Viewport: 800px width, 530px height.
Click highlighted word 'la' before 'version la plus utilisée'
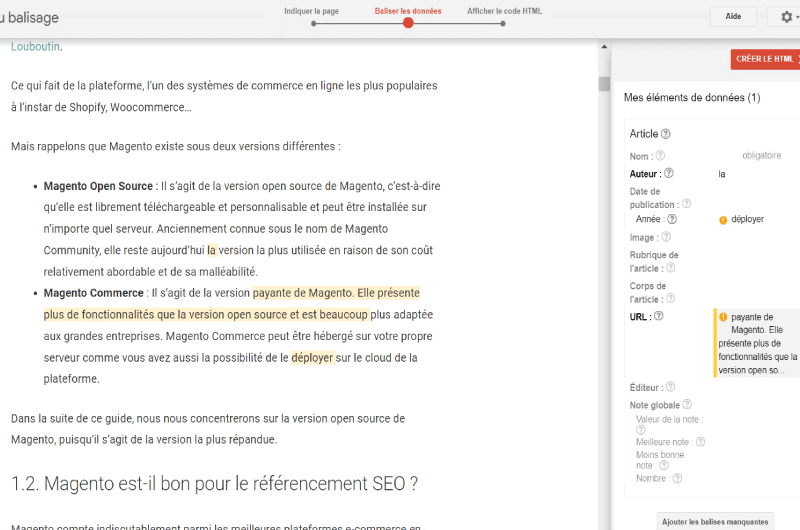click(x=212, y=250)
